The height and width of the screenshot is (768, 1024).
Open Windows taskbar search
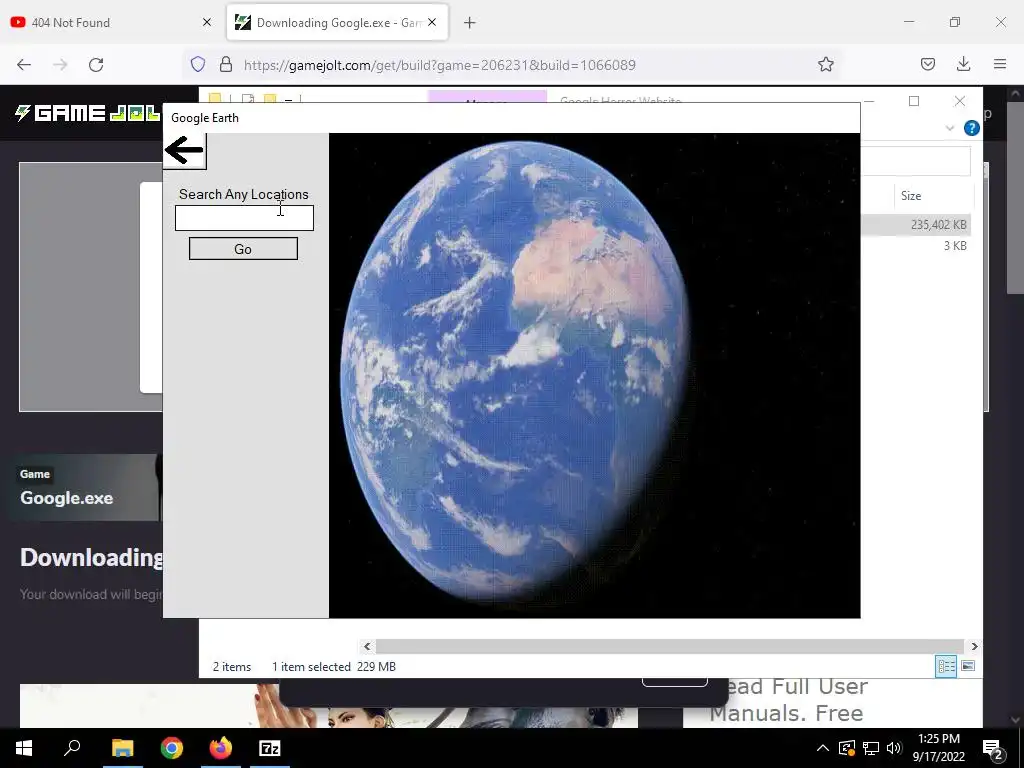(x=72, y=748)
